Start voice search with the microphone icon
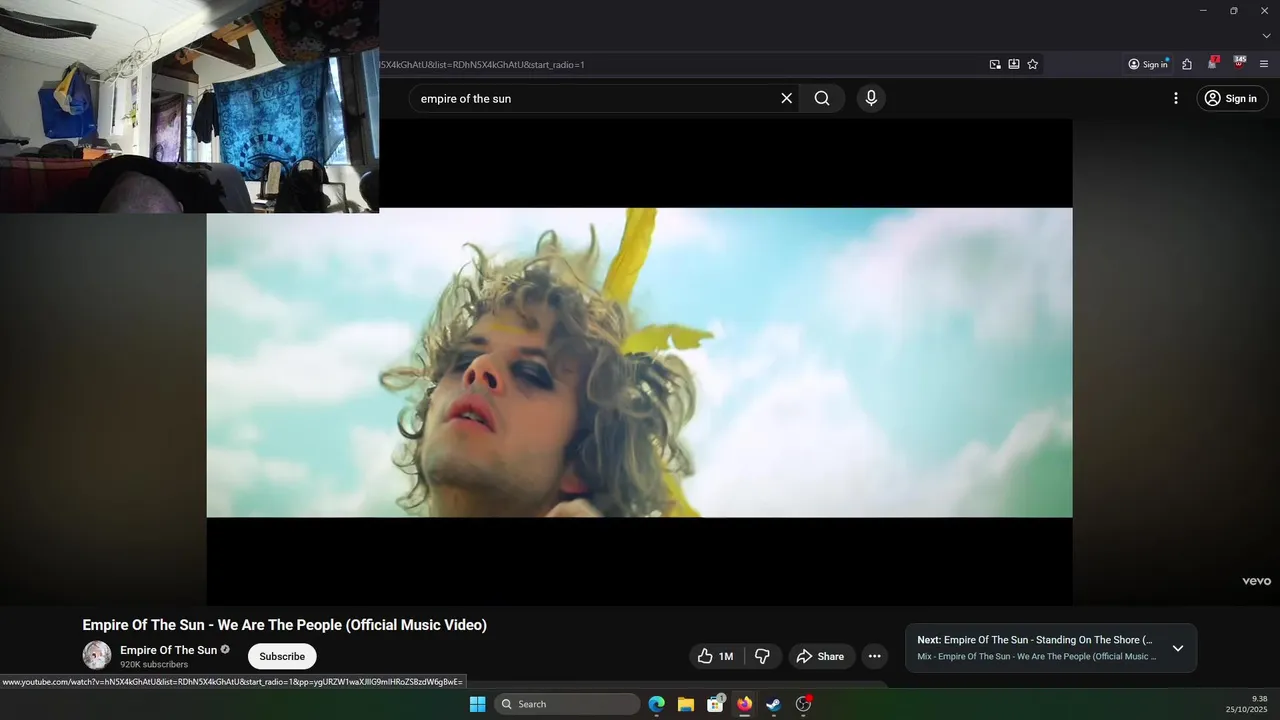1280x720 pixels. (x=871, y=98)
